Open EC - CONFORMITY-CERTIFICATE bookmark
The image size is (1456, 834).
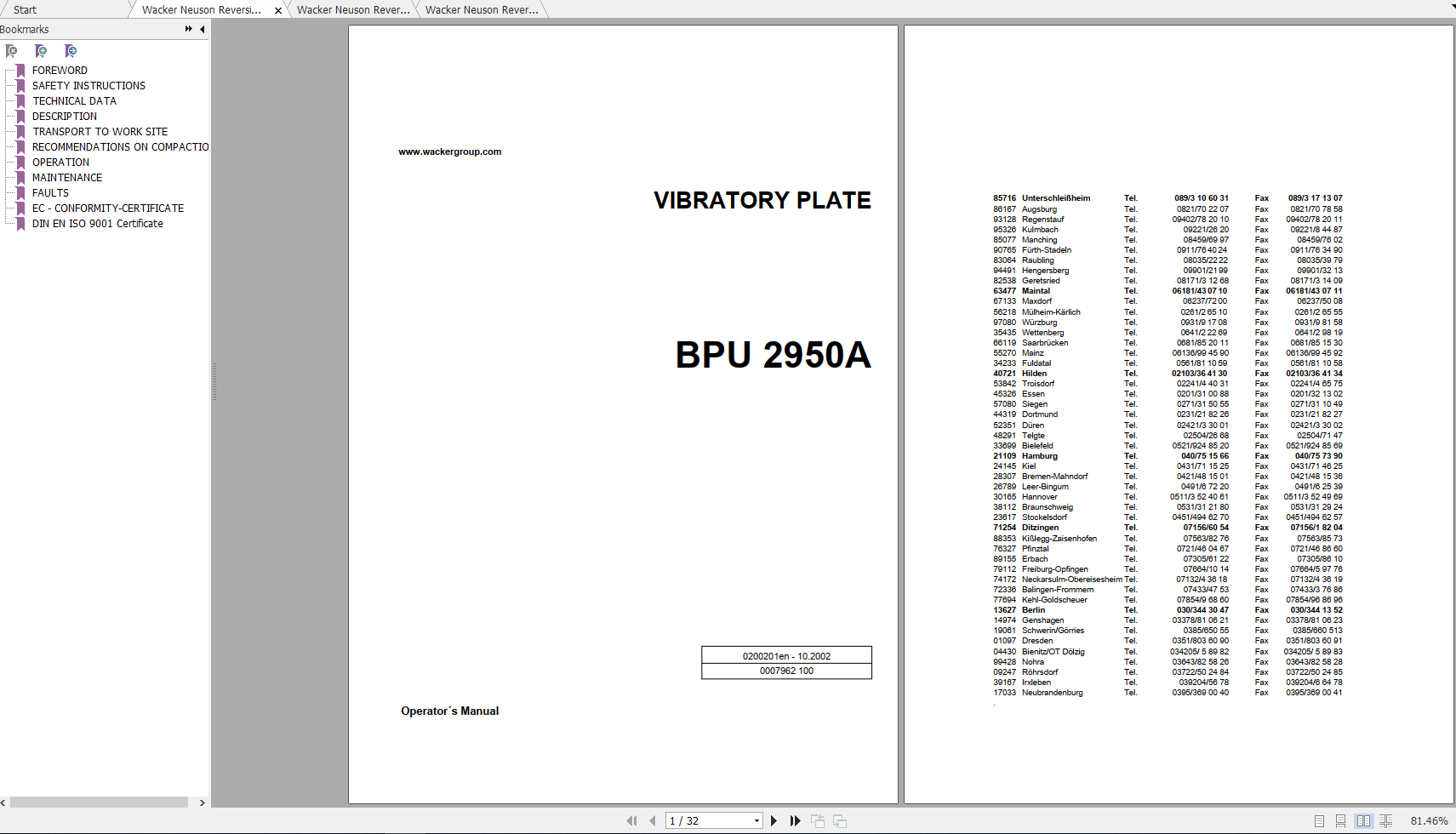click(108, 208)
